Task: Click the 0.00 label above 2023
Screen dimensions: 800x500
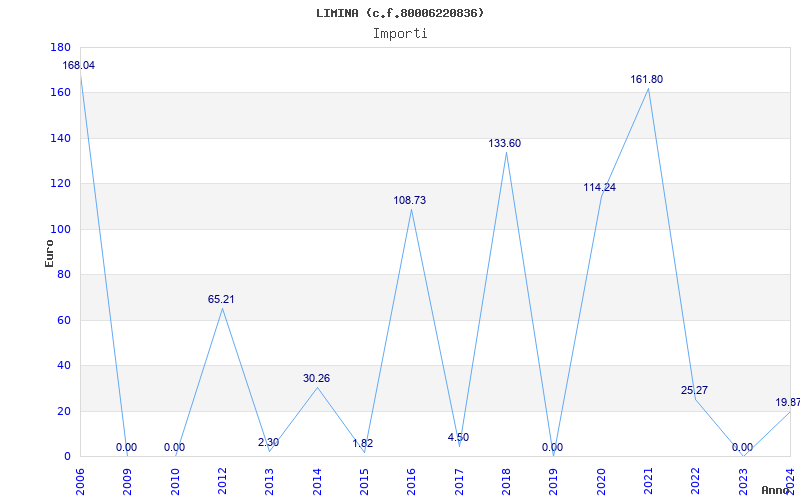Action: tap(742, 447)
